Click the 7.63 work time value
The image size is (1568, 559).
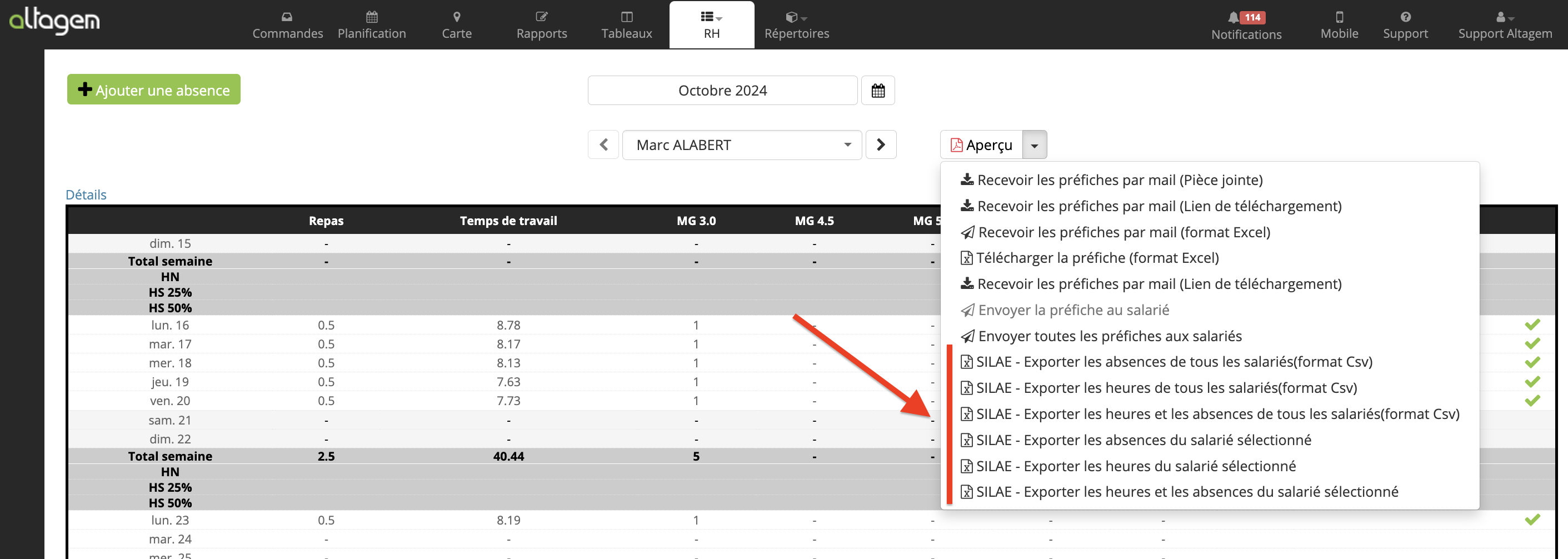[x=508, y=382]
